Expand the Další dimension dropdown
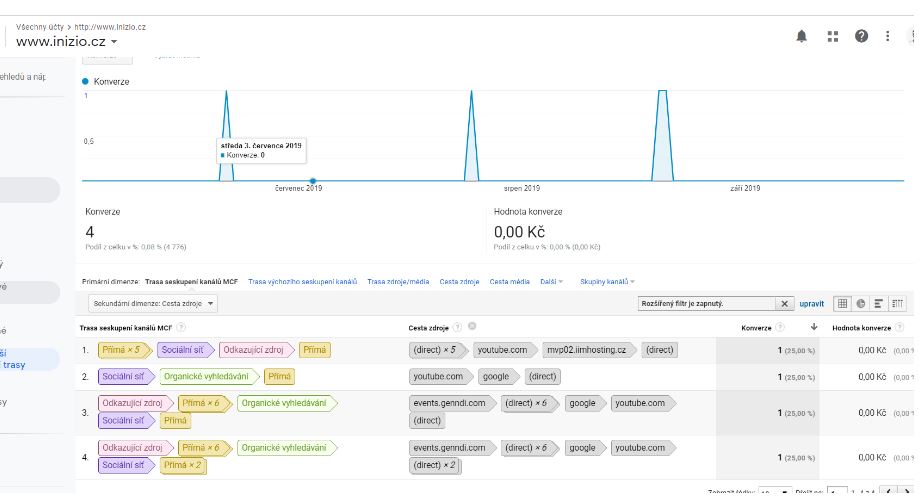The width and height of the screenshot is (919, 497). click(x=551, y=282)
